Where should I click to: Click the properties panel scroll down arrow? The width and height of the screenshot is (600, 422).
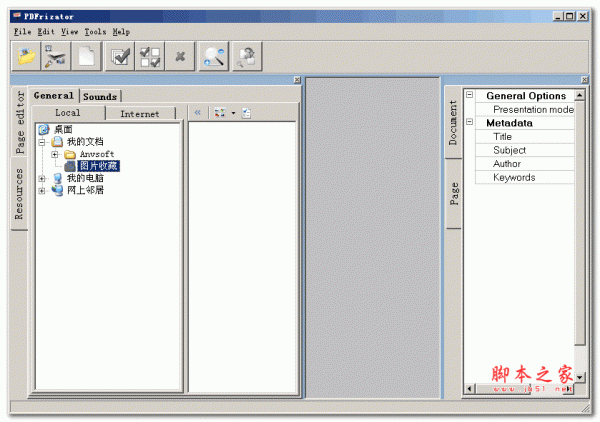coord(580,377)
